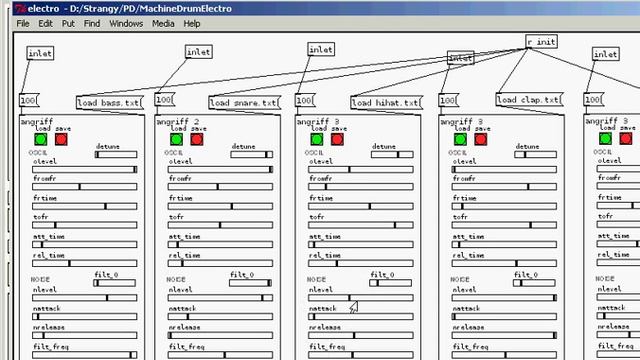Image resolution: width=640 pixels, height=360 pixels.
Task: Select the inlet box above hihat panel
Action: [321, 49]
